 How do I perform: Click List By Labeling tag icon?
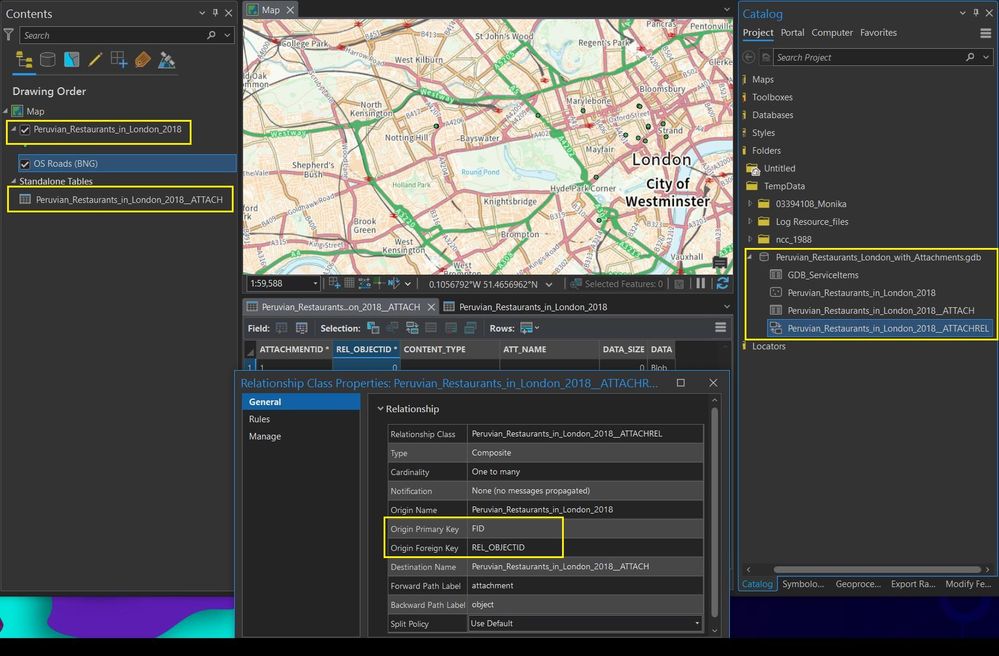(143, 60)
